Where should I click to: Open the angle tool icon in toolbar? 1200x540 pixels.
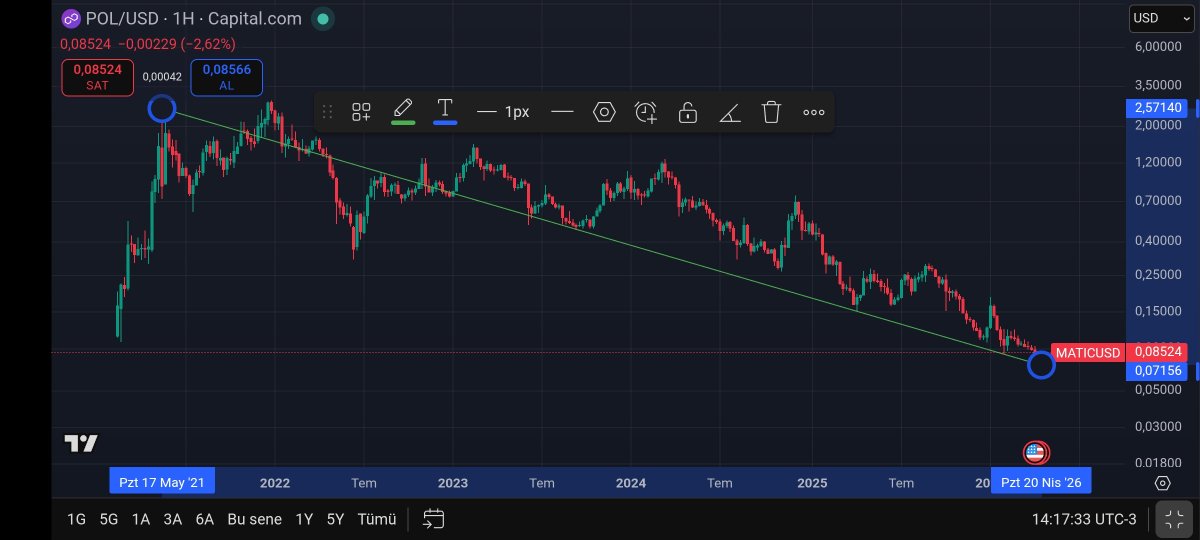click(730, 113)
